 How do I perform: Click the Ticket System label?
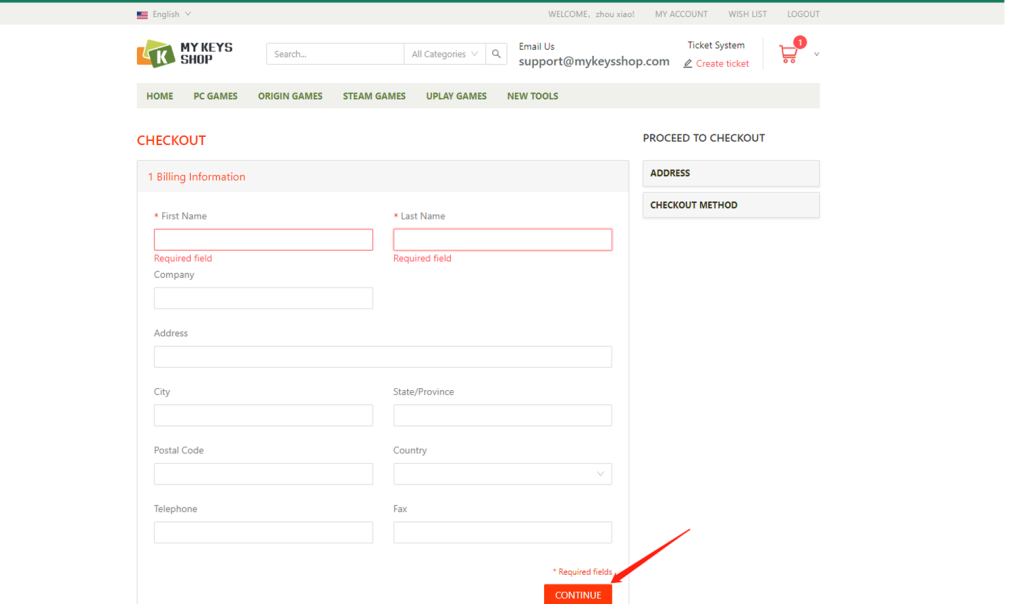(x=716, y=45)
